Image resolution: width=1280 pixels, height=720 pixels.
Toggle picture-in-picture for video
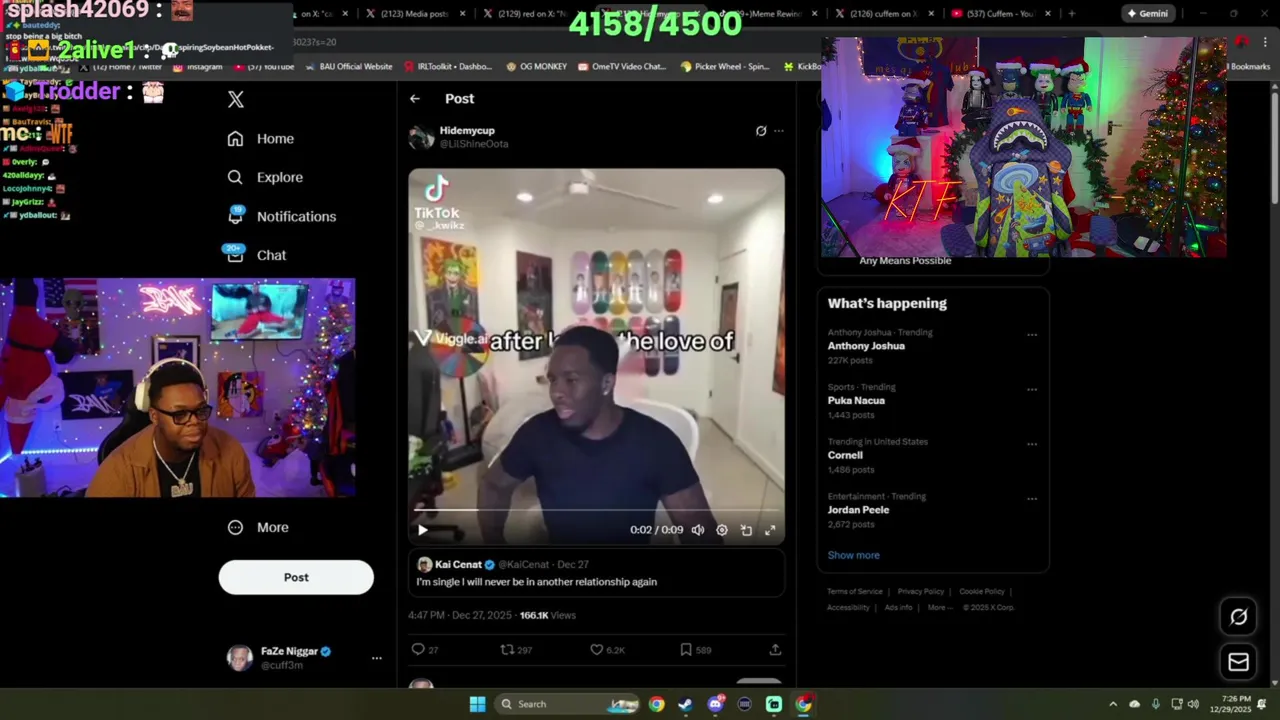coord(746,530)
